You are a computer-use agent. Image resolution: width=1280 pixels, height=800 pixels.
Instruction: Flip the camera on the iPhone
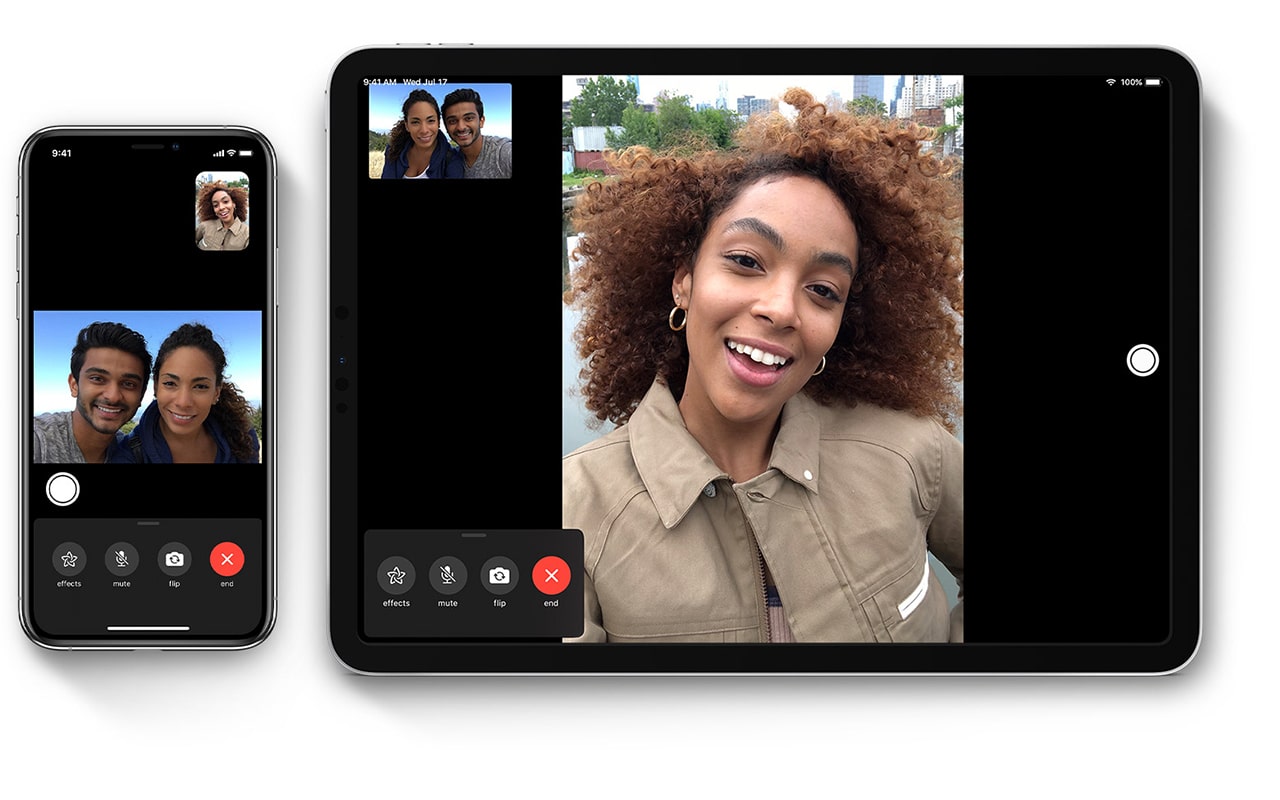click(174, 559)
